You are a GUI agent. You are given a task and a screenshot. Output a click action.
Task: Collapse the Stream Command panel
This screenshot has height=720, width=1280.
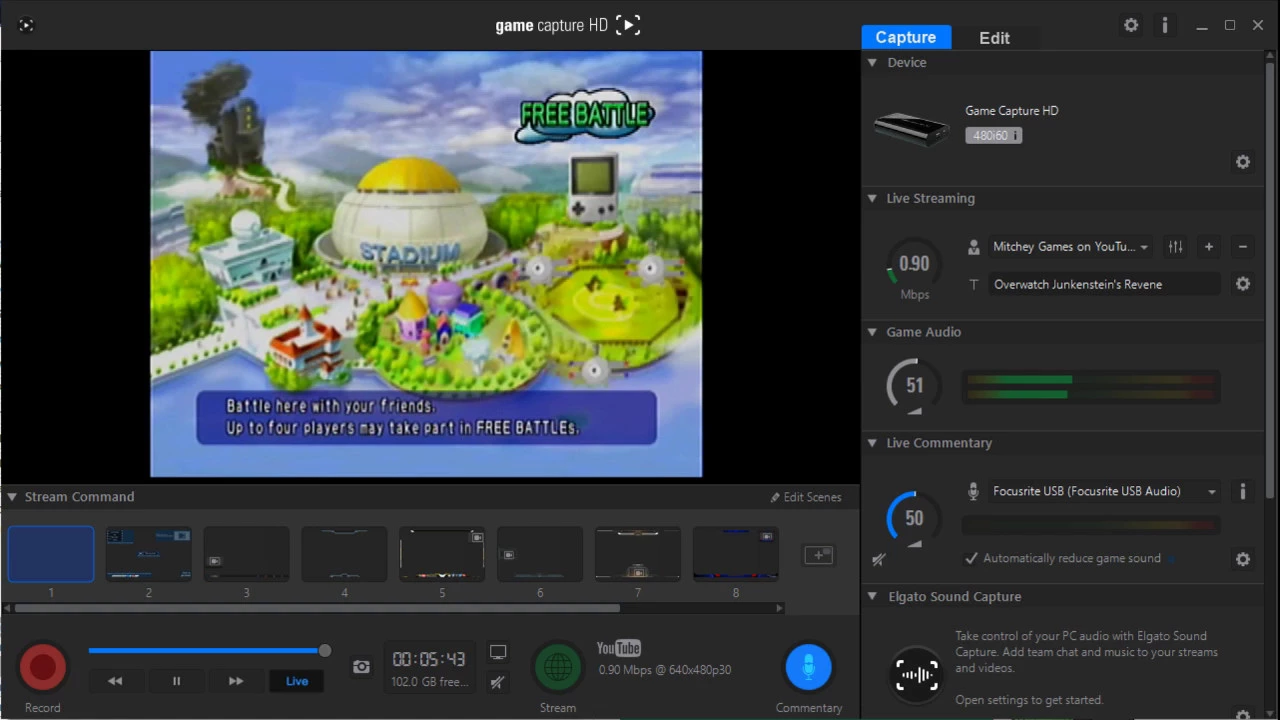[12, 497]
